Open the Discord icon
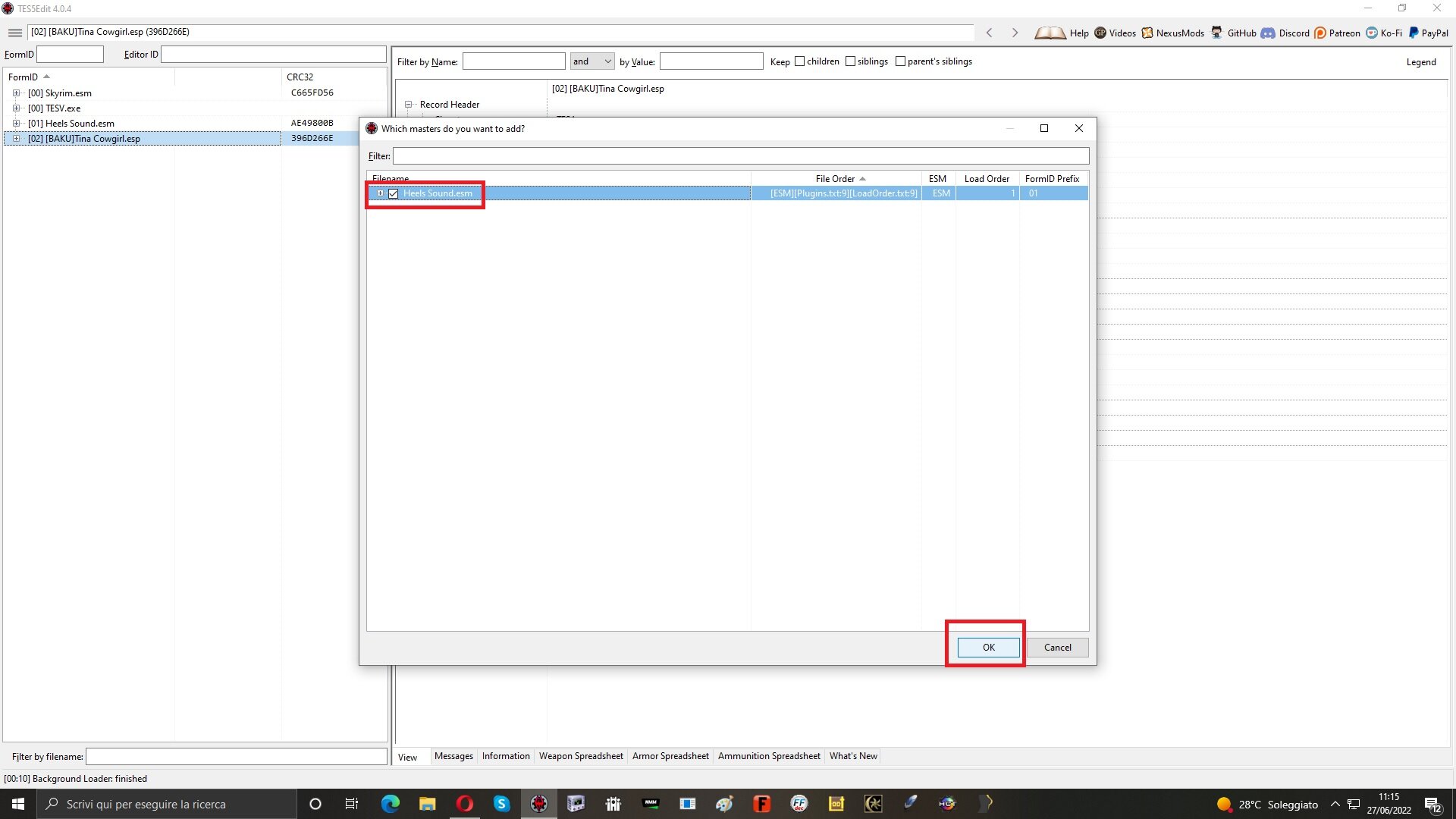The width and height of the screenshot is (1456, 819). click(x=1268, y=33)
